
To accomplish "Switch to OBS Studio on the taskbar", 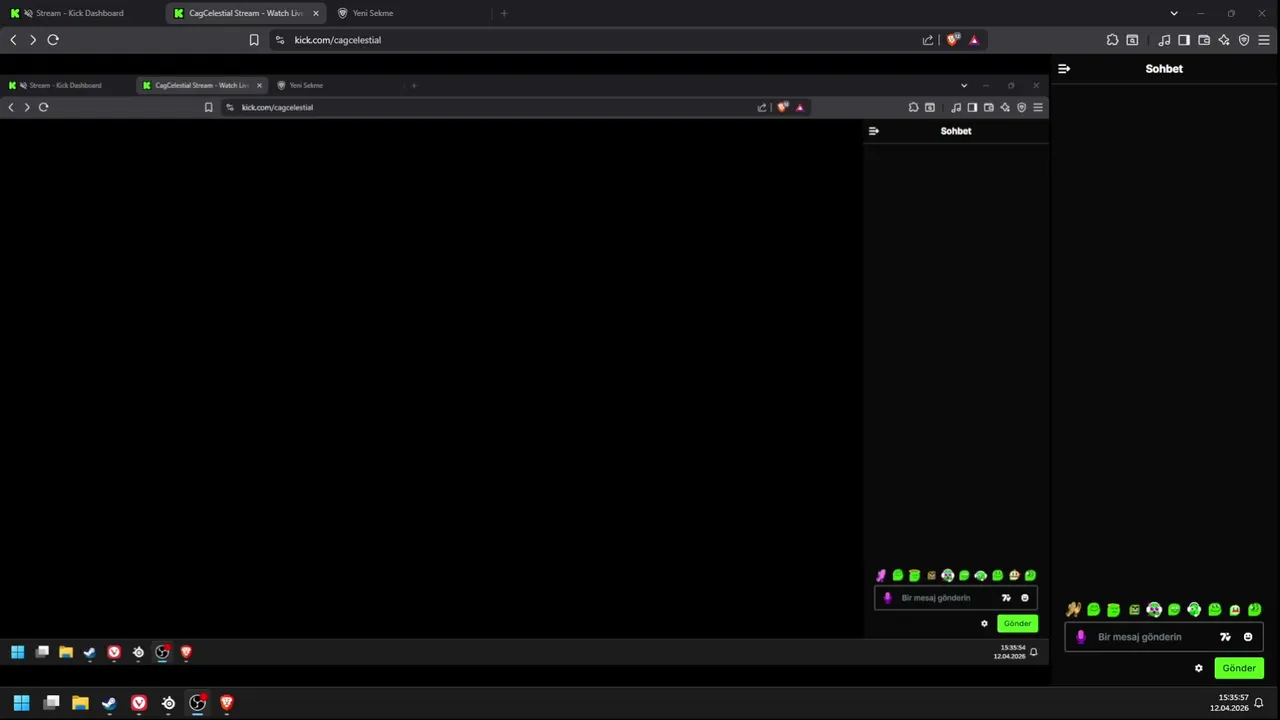I will [x=198, y=703].
